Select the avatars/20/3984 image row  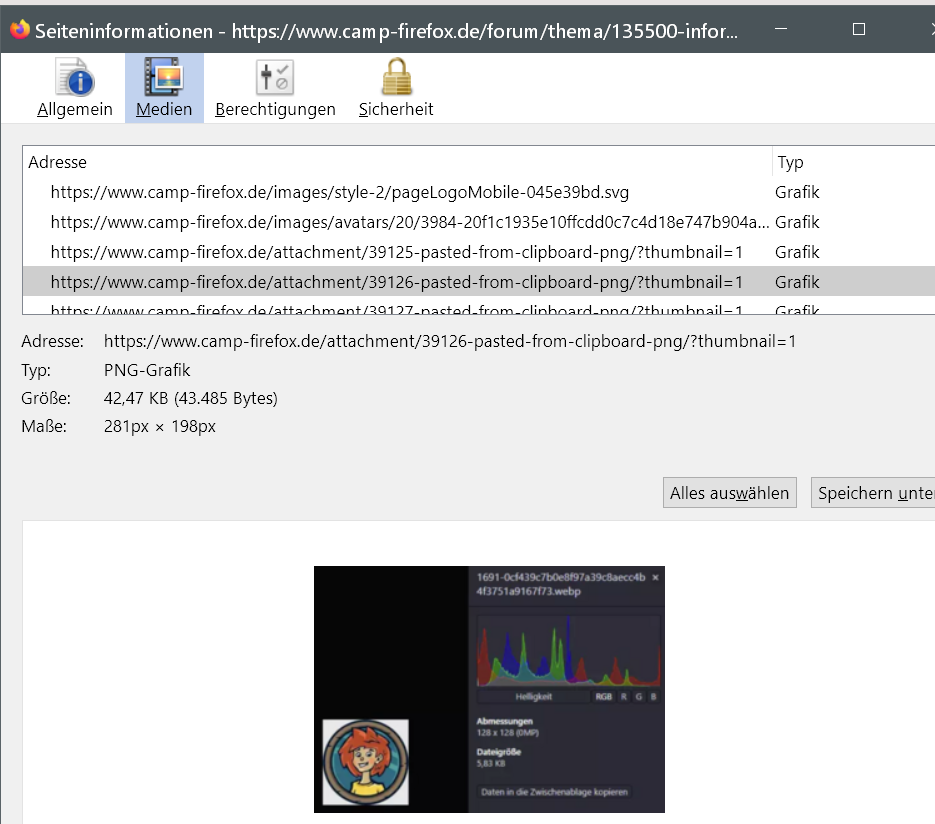[x=410, y=222]
